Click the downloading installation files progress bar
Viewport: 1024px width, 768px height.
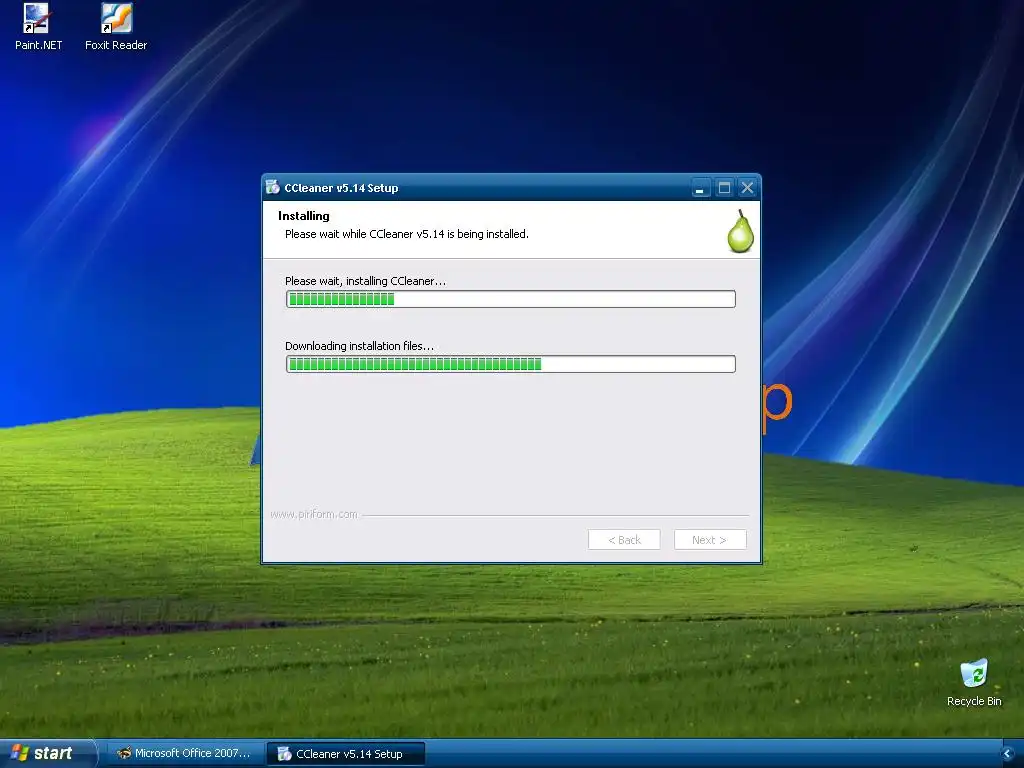(511, 364)
